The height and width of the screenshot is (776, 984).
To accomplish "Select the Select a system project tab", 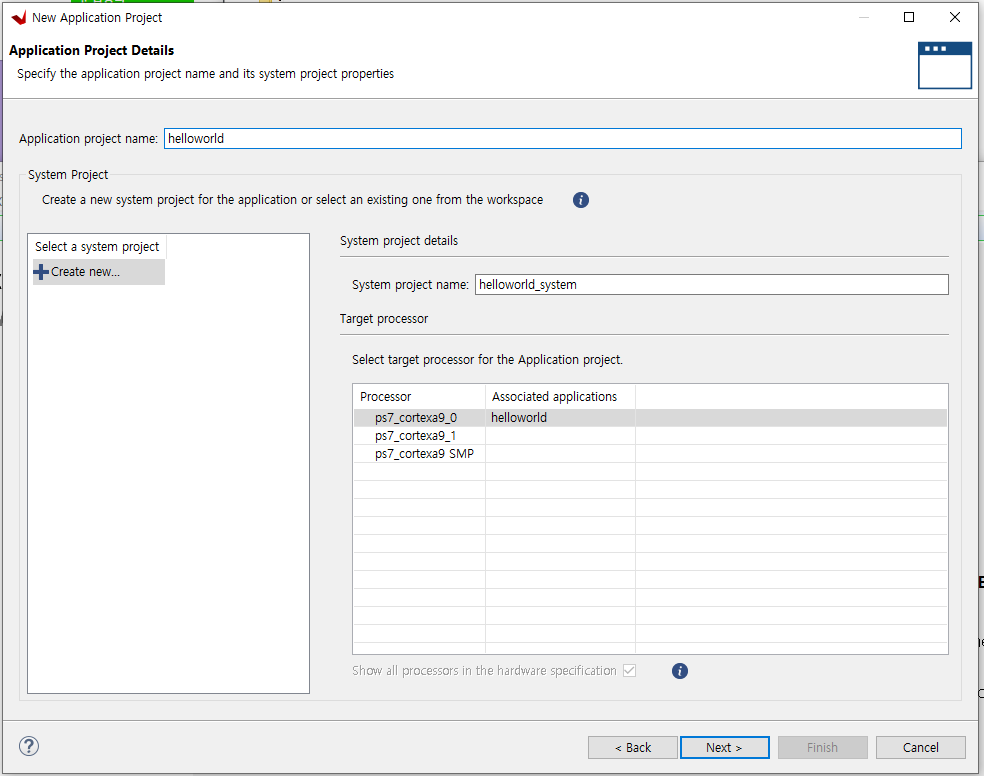I will [x=97, y=247].
